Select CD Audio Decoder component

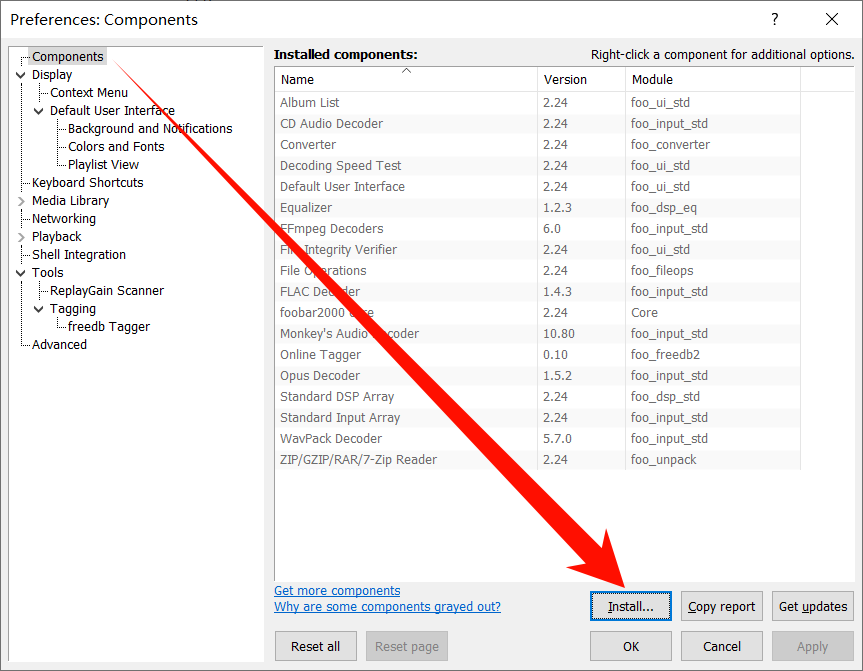[x=537, y=123]
